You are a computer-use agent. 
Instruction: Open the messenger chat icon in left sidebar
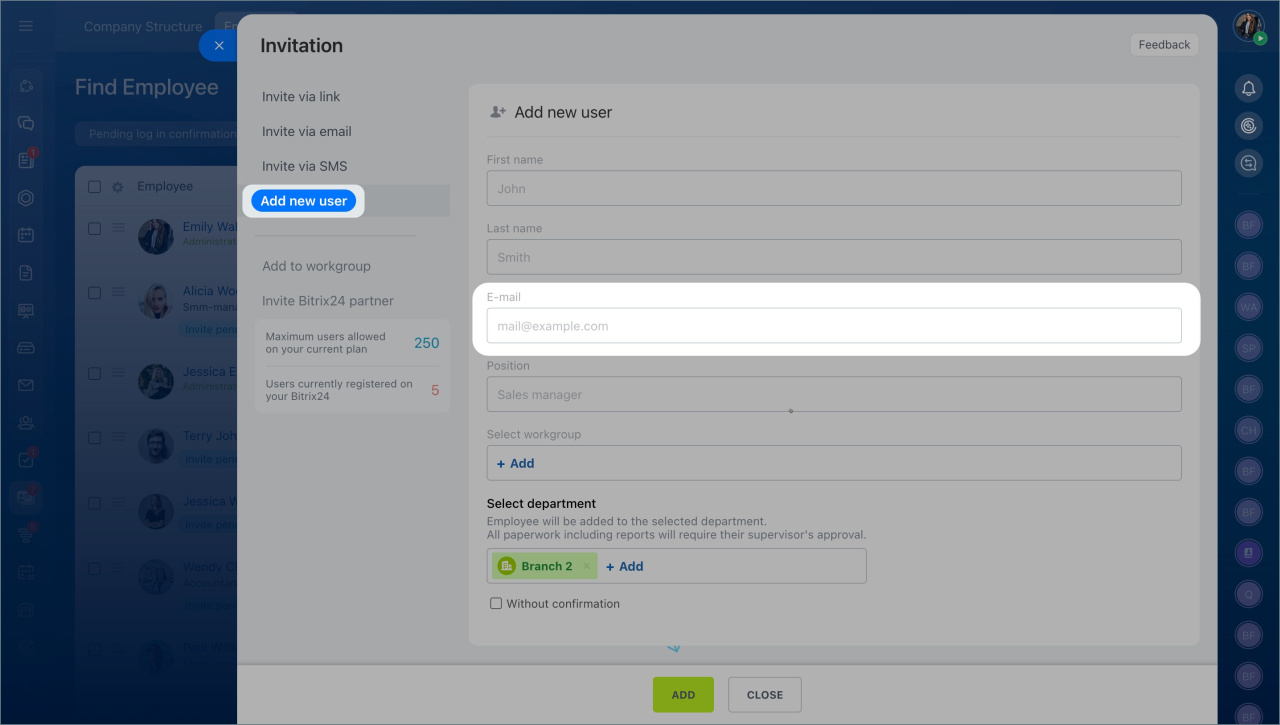tap(26, 123)
